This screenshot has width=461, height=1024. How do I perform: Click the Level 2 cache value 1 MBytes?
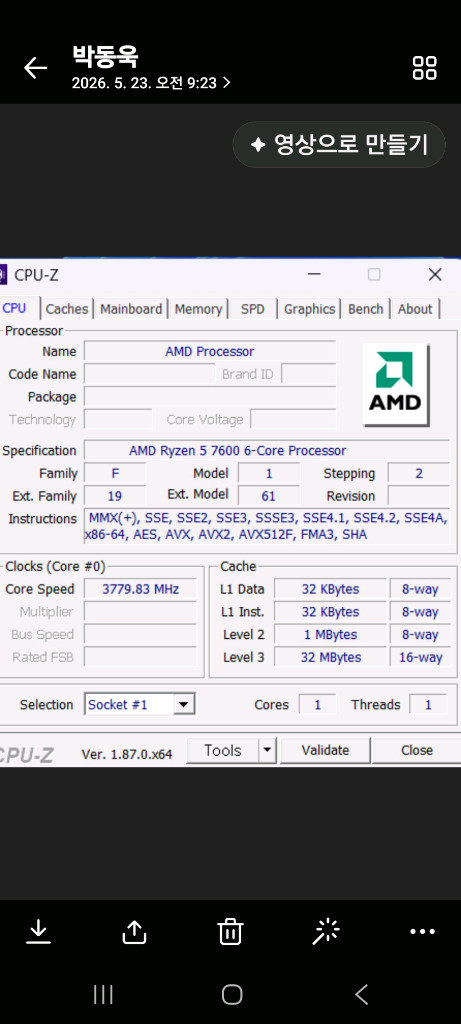[x=330, y=635]
